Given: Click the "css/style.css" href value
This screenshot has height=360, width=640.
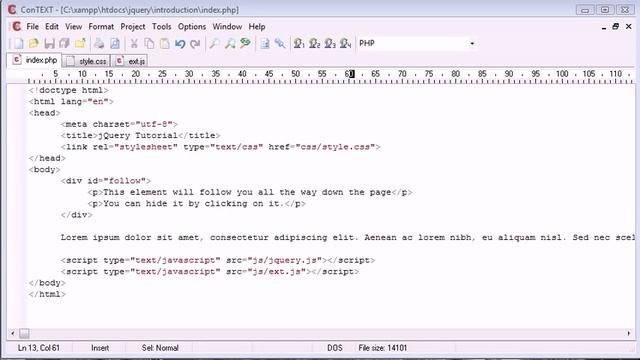Looking at the screenshot, I should (335, 147).
